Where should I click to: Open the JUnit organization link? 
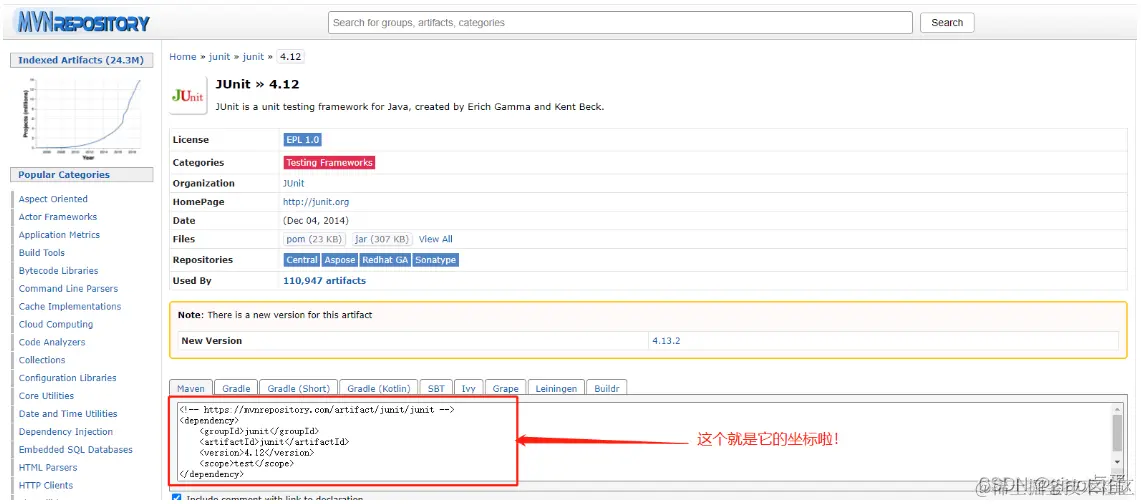(x=293, y=183)
